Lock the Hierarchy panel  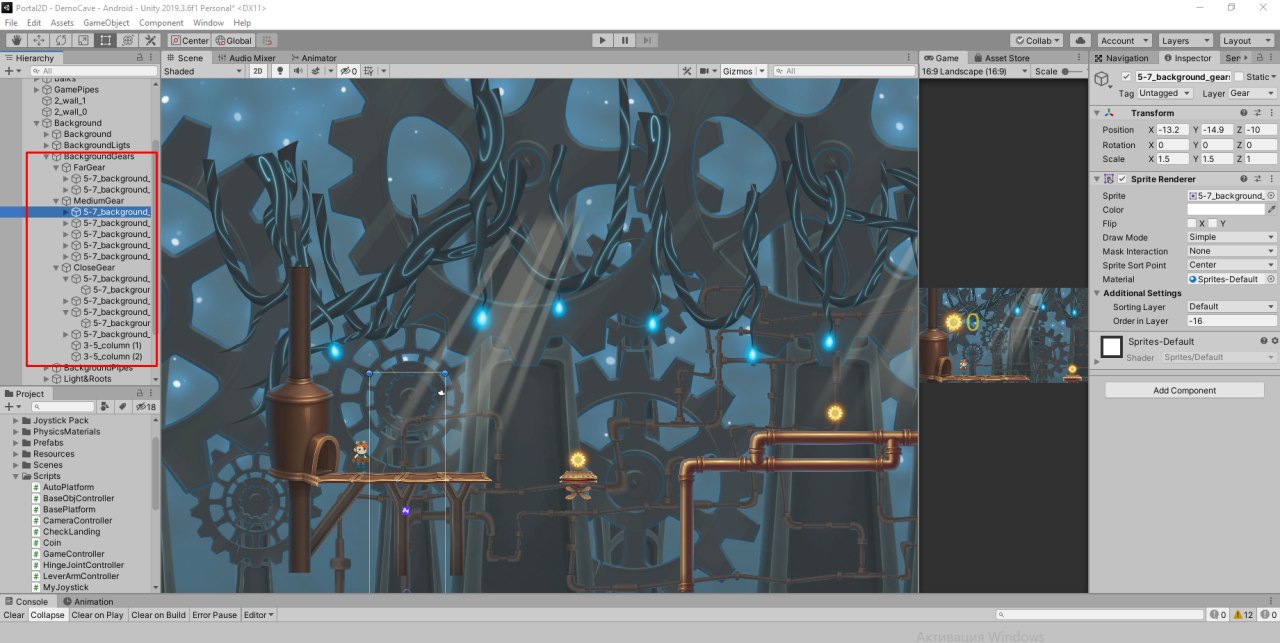tap(139, 58)
